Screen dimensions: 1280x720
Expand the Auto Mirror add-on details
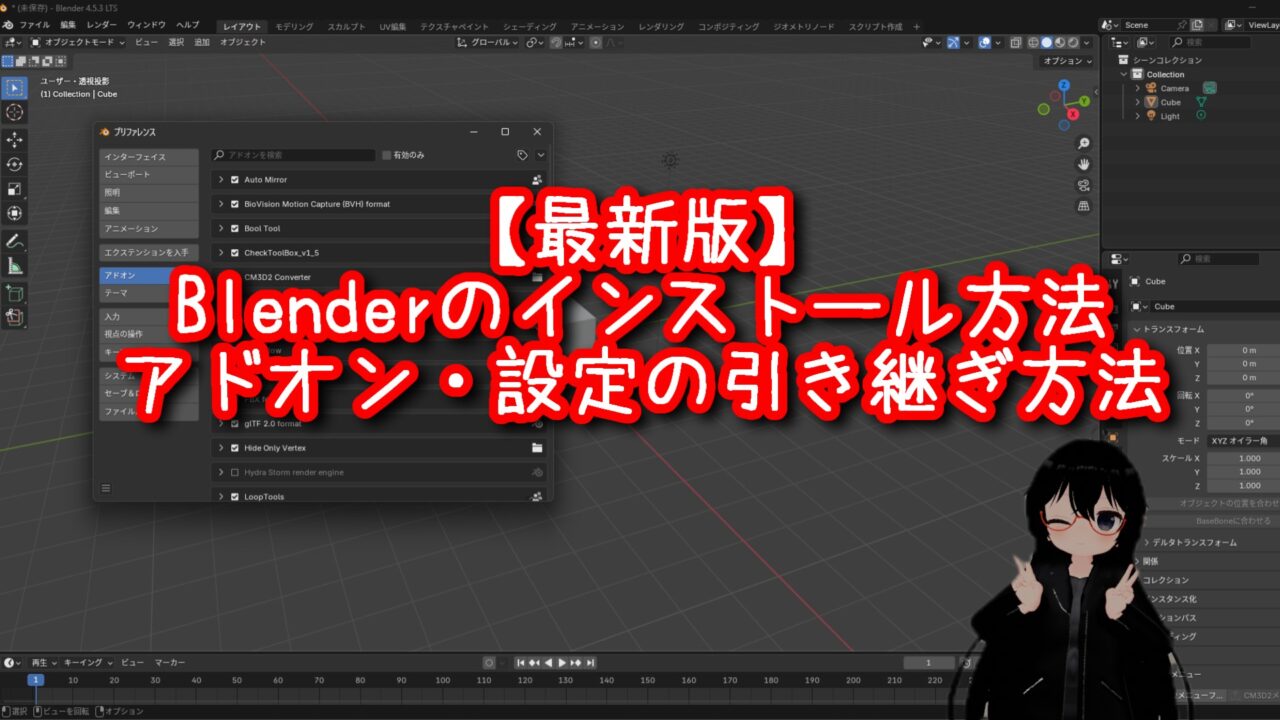pos(221,180)
